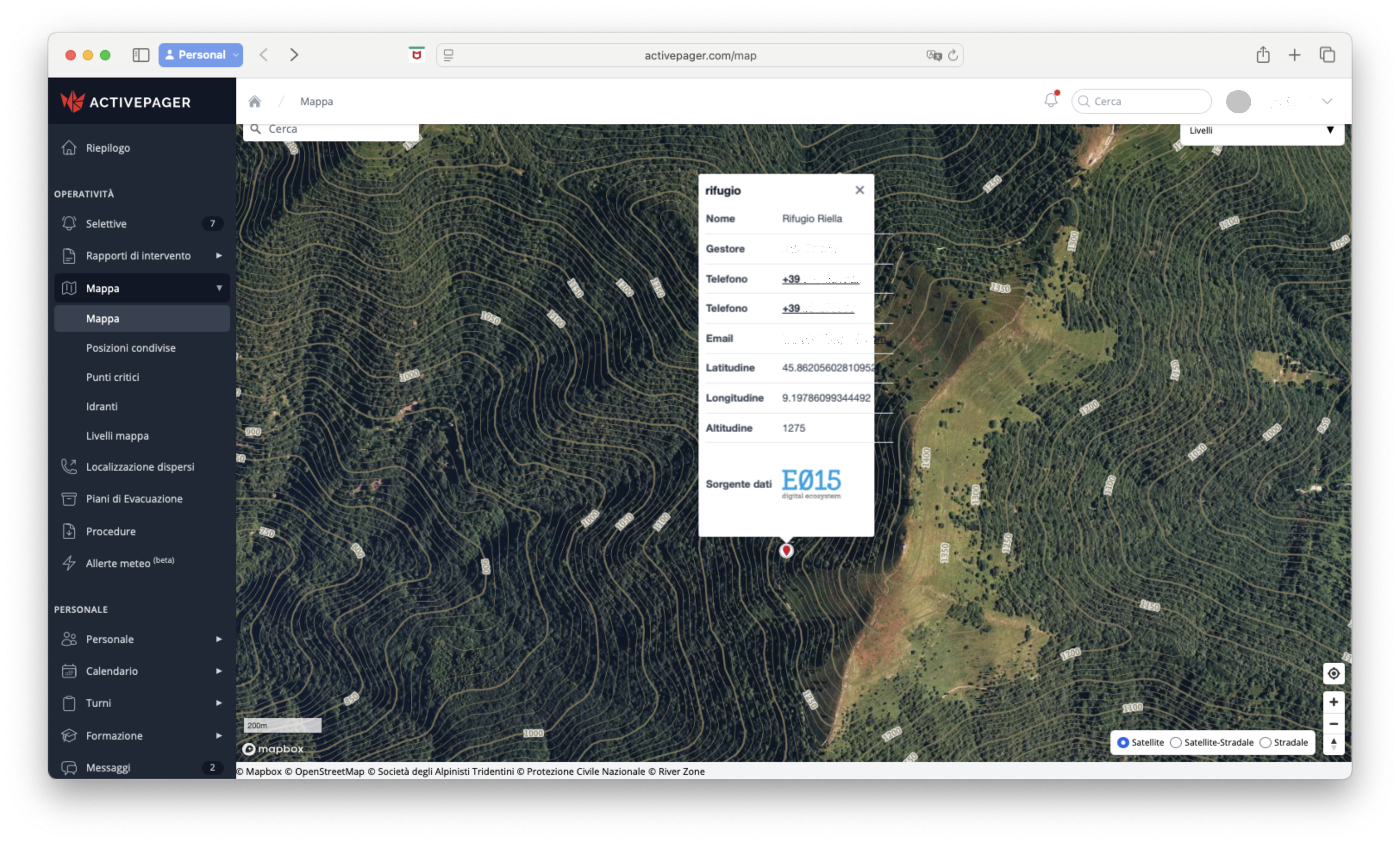This screenshot has width=1400, height=843.
Task: Click the Safari sidebar toggle icon
Action: [140, 55]
